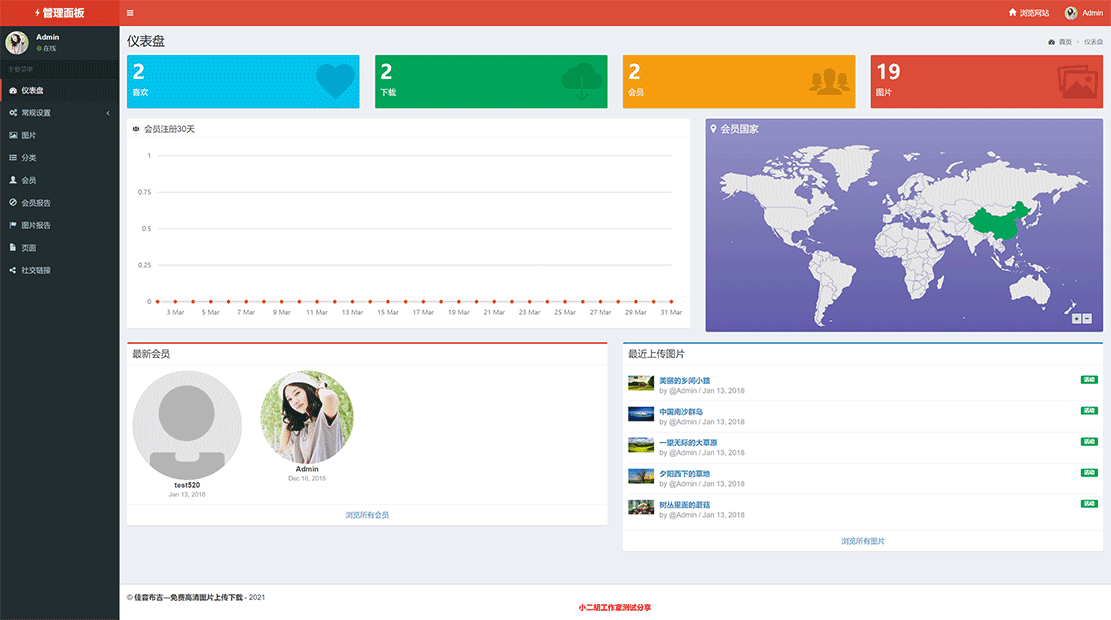This screenshot has height=620, width=1111.
Task: Expand the 常规设置 sidebar submenu
Action: coord(59,113)
